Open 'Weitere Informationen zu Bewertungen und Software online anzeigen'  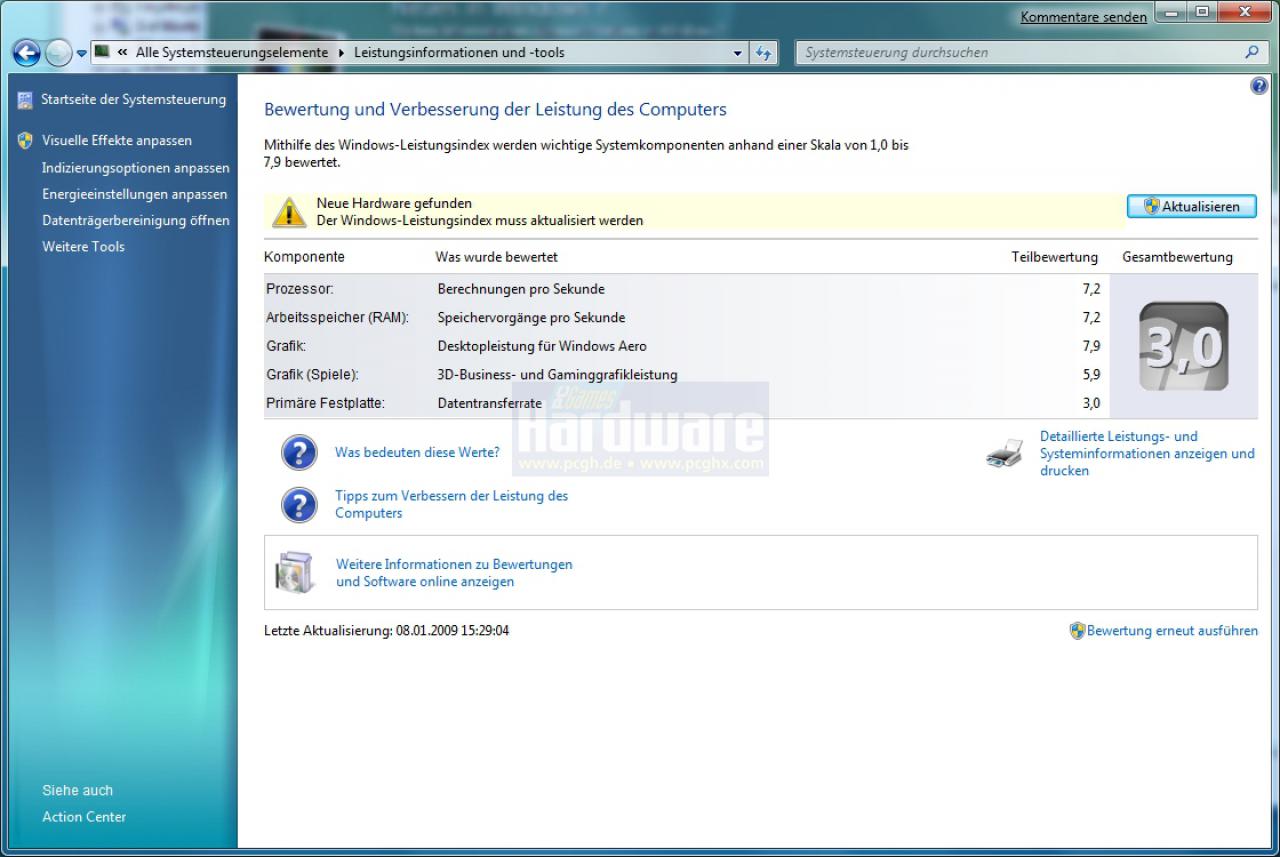coord(454,573)
